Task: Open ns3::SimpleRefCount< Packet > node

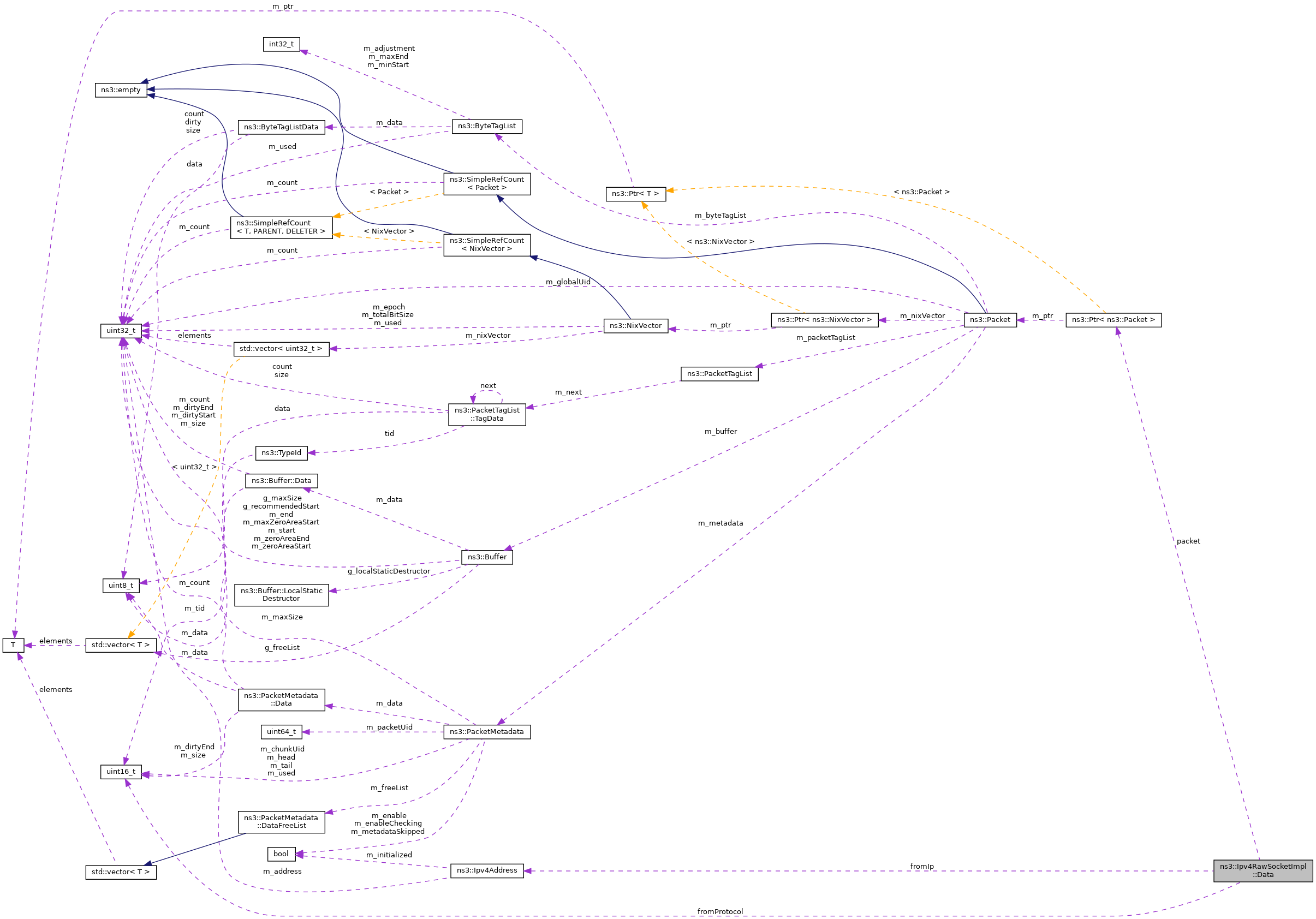Action: pos(487,184)
